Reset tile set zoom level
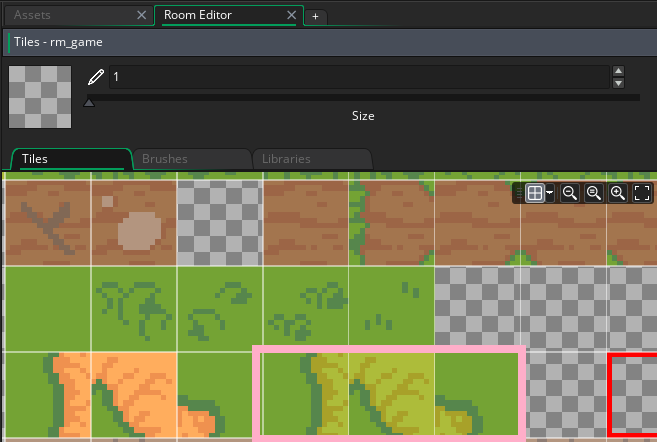The image size is (657, 442). [x=593, y=193]
